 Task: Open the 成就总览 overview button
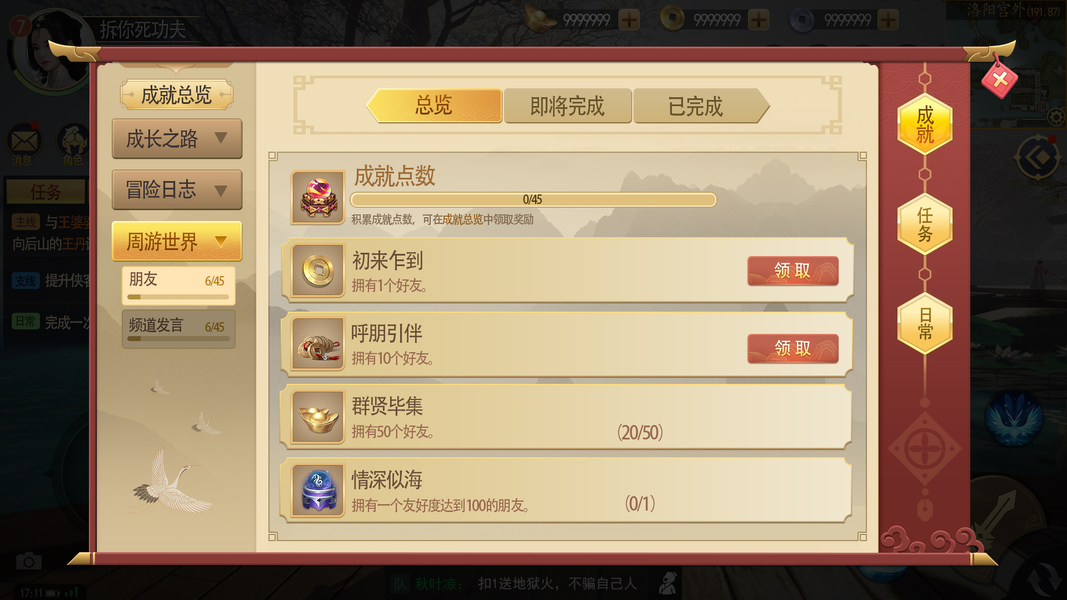(x=177, y=95)
